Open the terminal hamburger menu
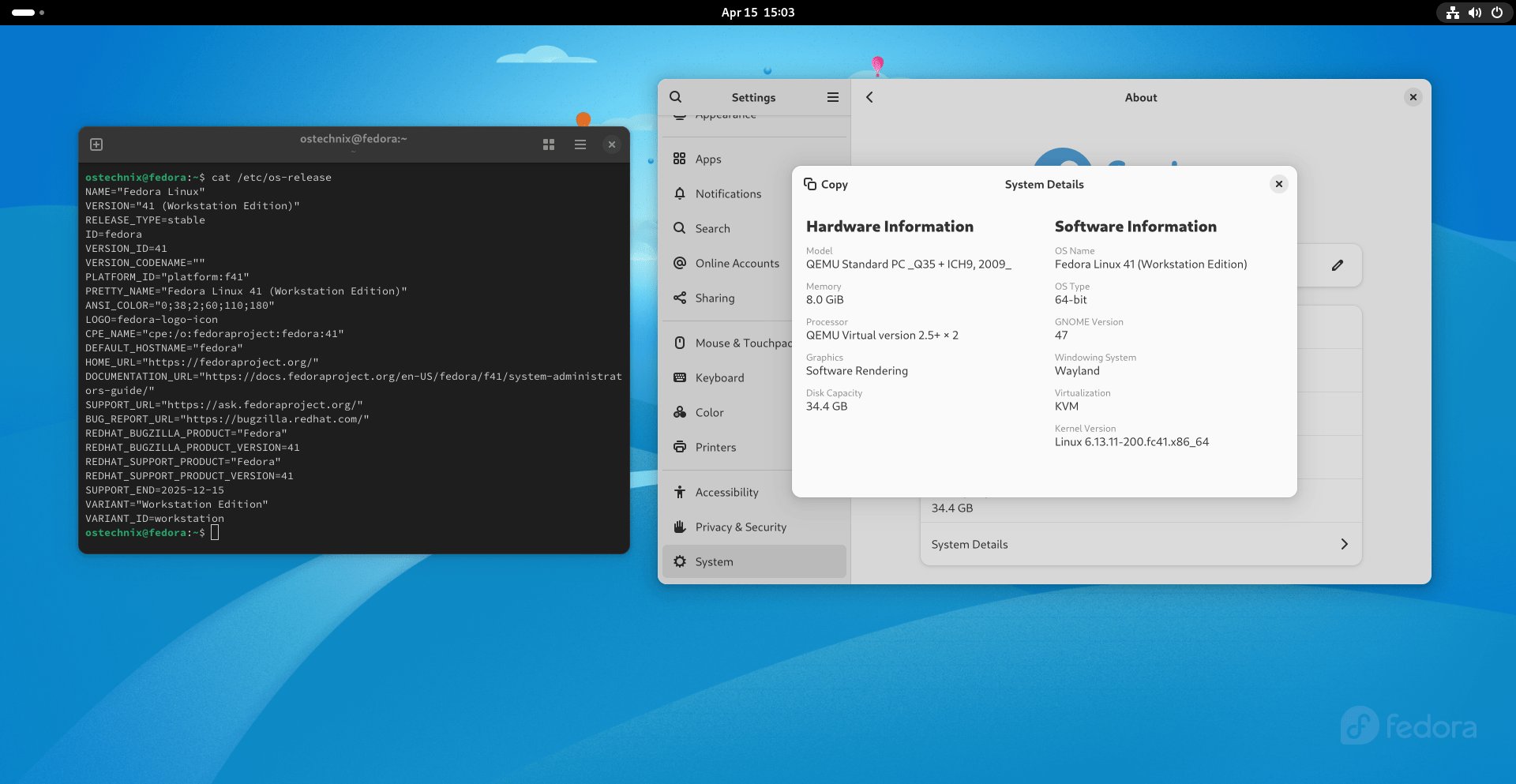This screenshot has width=1516, height=784. click(x=580, y=144)
